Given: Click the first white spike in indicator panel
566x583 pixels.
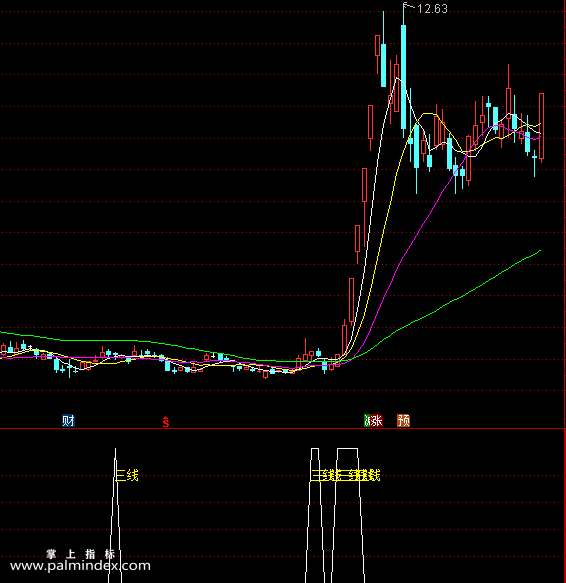Looking at the screenshot, I should pos(115,515).
